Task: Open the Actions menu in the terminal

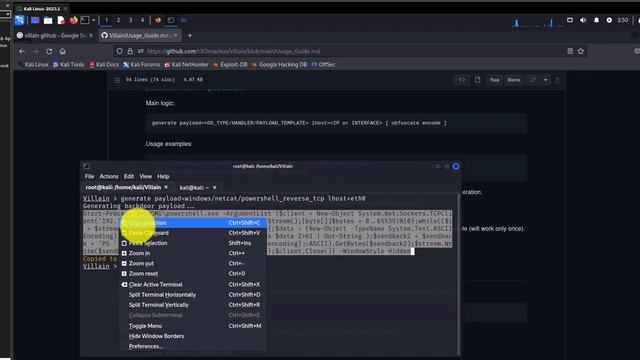Action: (x=109, y=176)
